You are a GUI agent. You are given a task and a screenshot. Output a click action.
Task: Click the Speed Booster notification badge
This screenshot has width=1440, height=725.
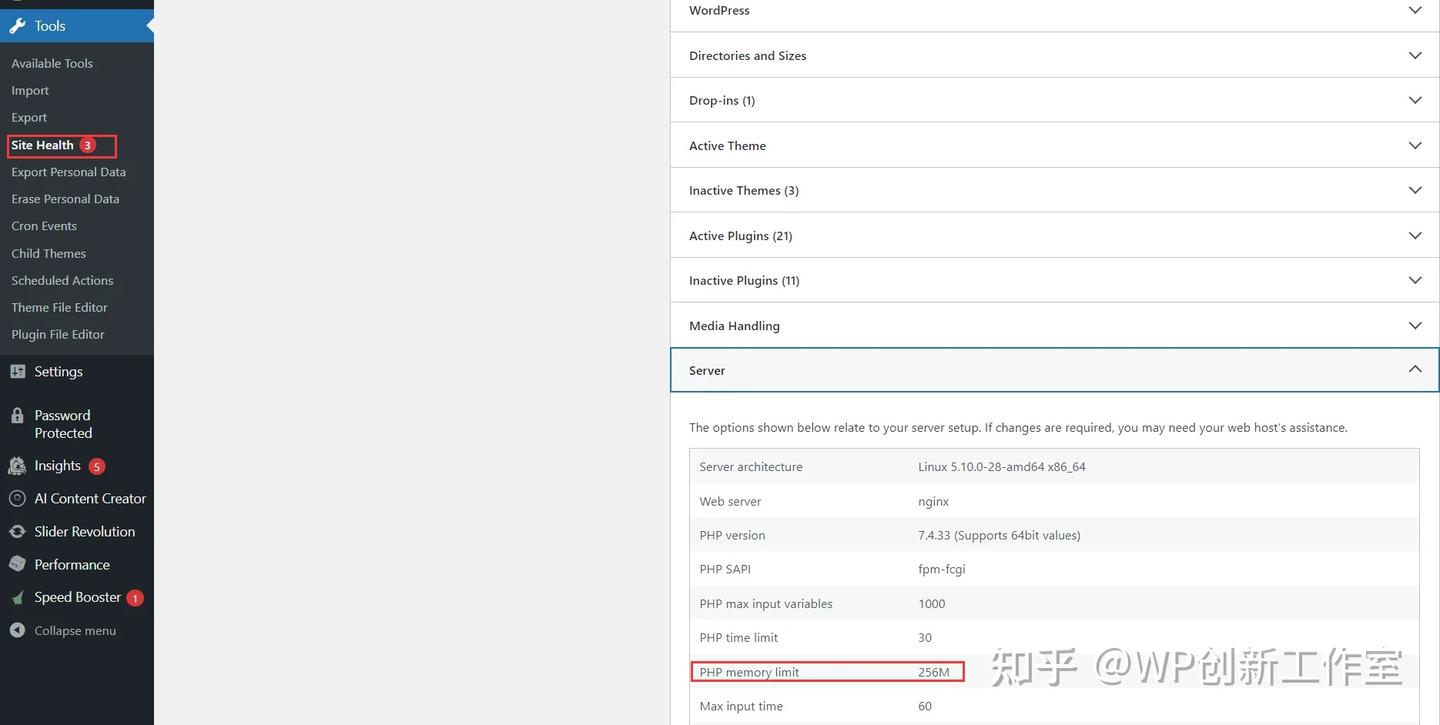tap(135, 598)
